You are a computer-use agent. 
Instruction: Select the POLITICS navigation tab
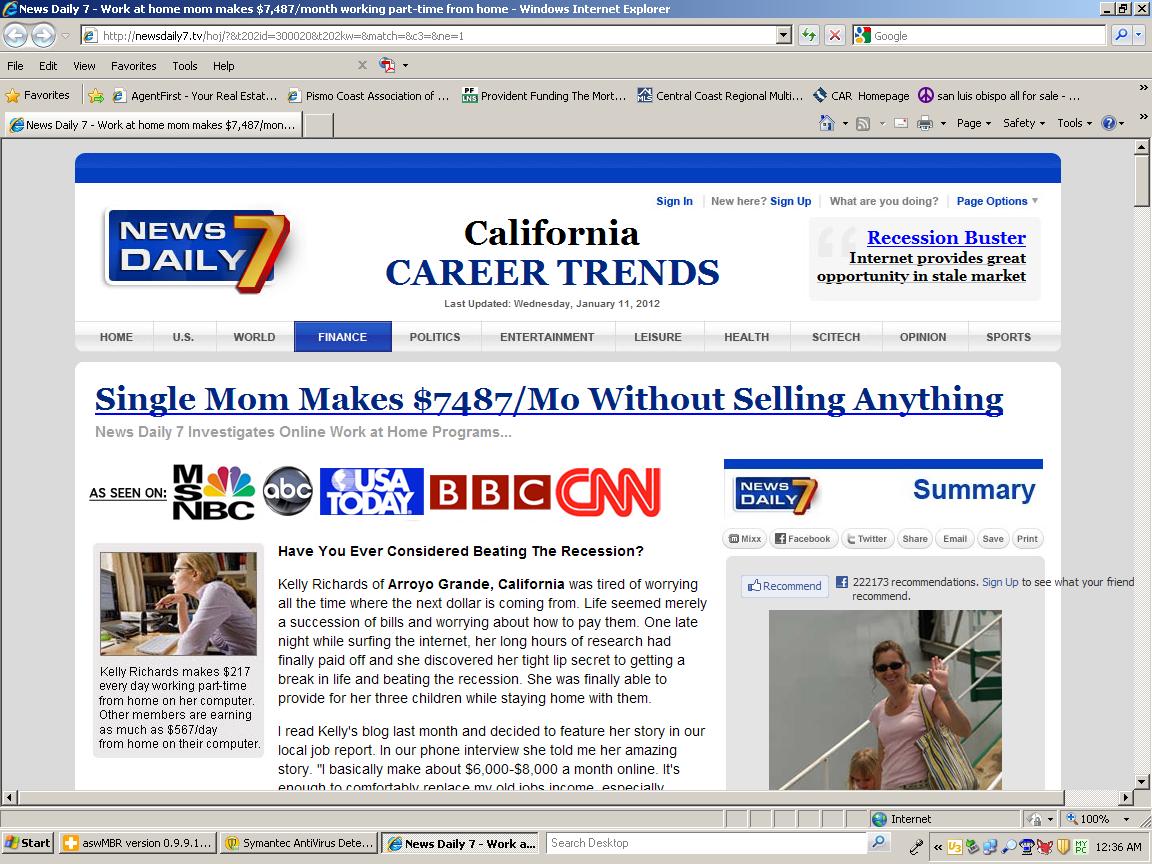point(435,337)
